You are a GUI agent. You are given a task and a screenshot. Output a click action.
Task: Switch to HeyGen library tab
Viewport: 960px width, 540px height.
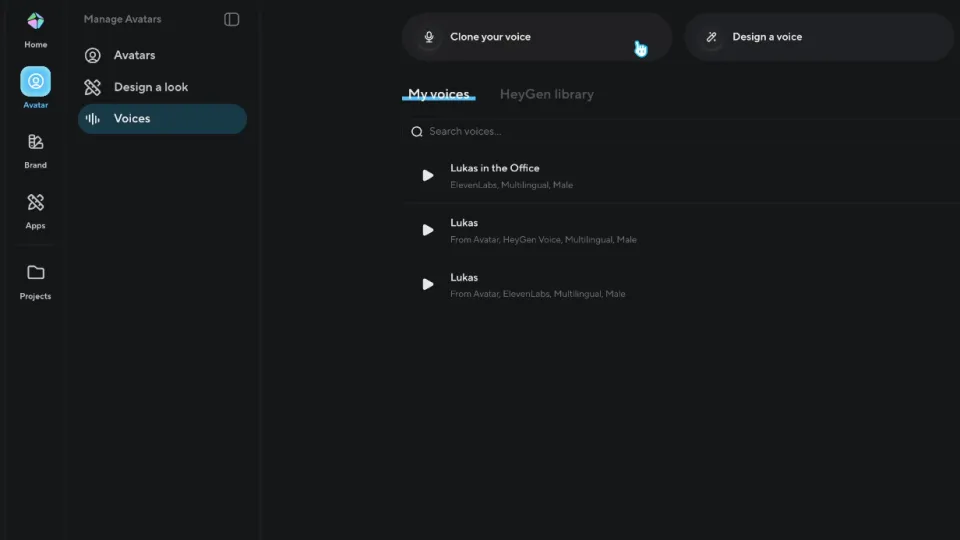point(547,94)
